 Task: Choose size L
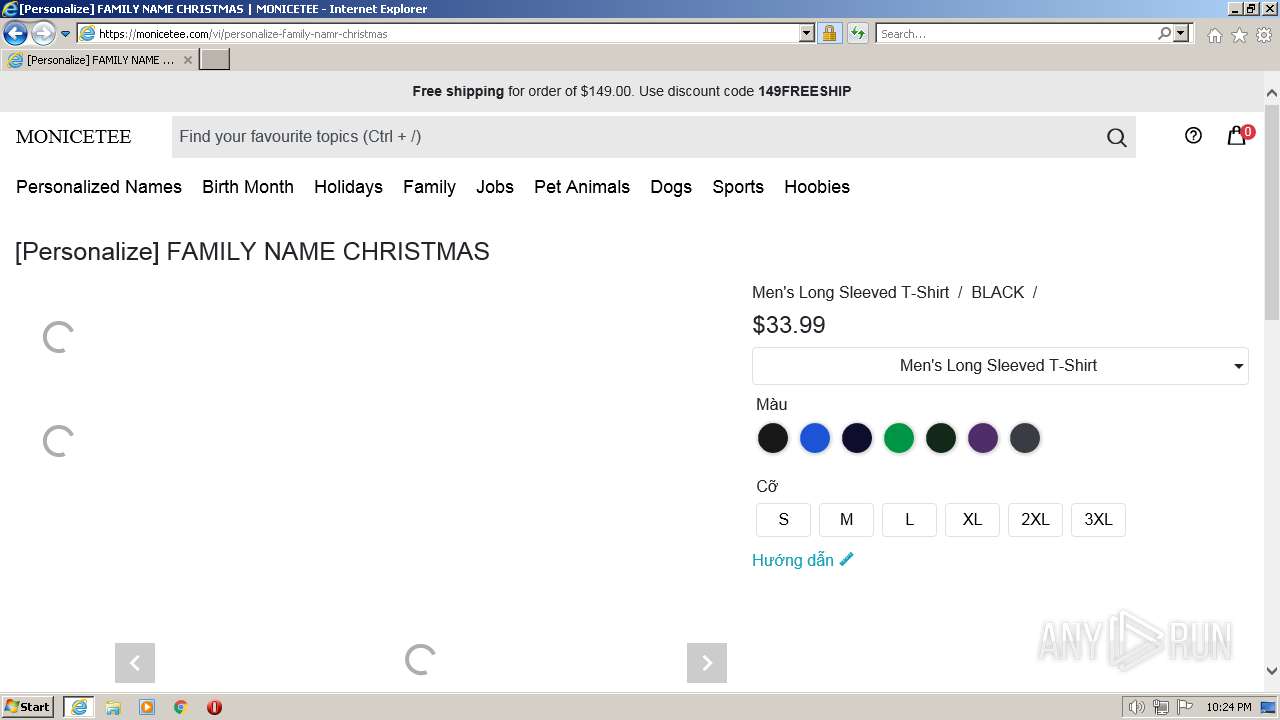(x=909, y=520)
